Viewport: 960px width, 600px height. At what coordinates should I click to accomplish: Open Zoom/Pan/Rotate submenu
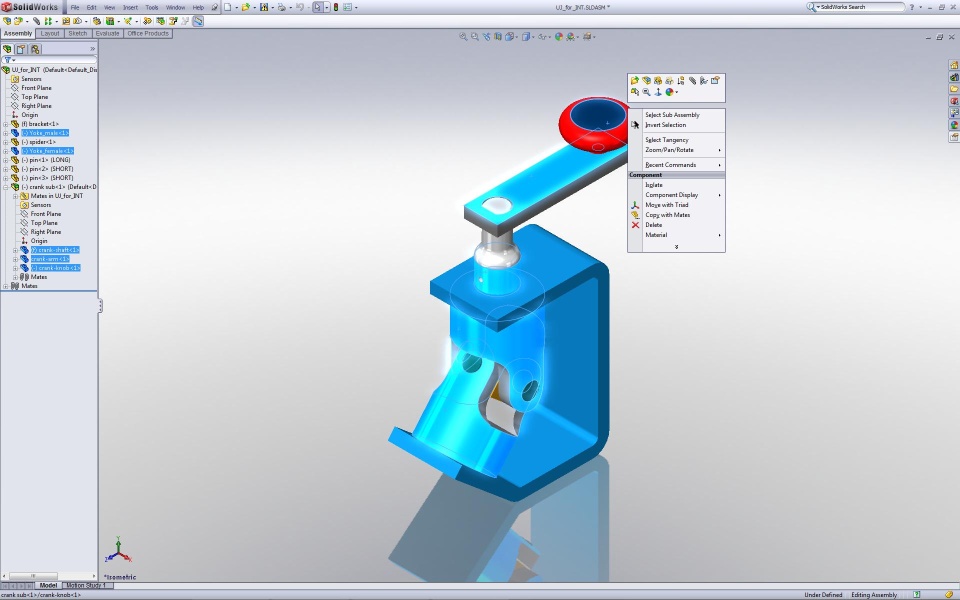tap(677, 150)
